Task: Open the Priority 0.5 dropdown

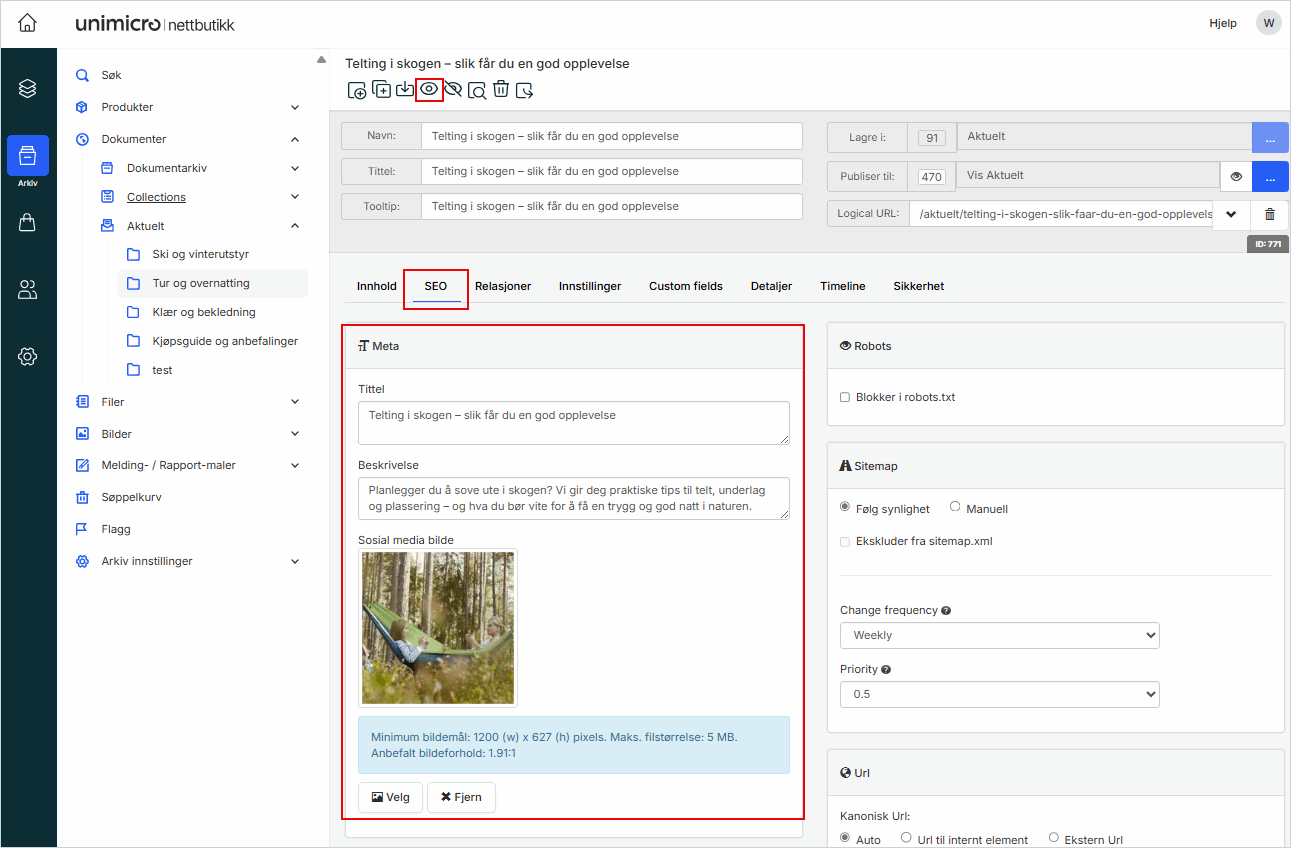Action: [x=999, y=694]
